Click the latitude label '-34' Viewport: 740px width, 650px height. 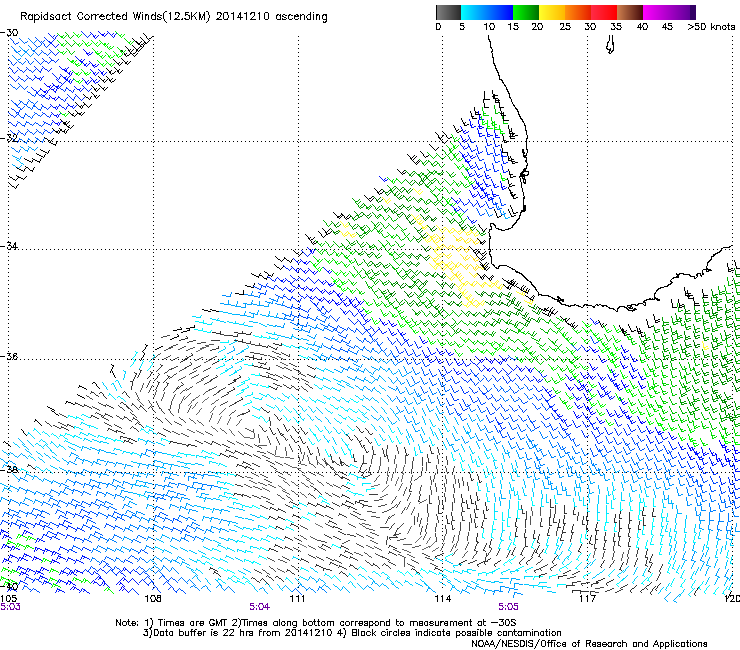9,246
